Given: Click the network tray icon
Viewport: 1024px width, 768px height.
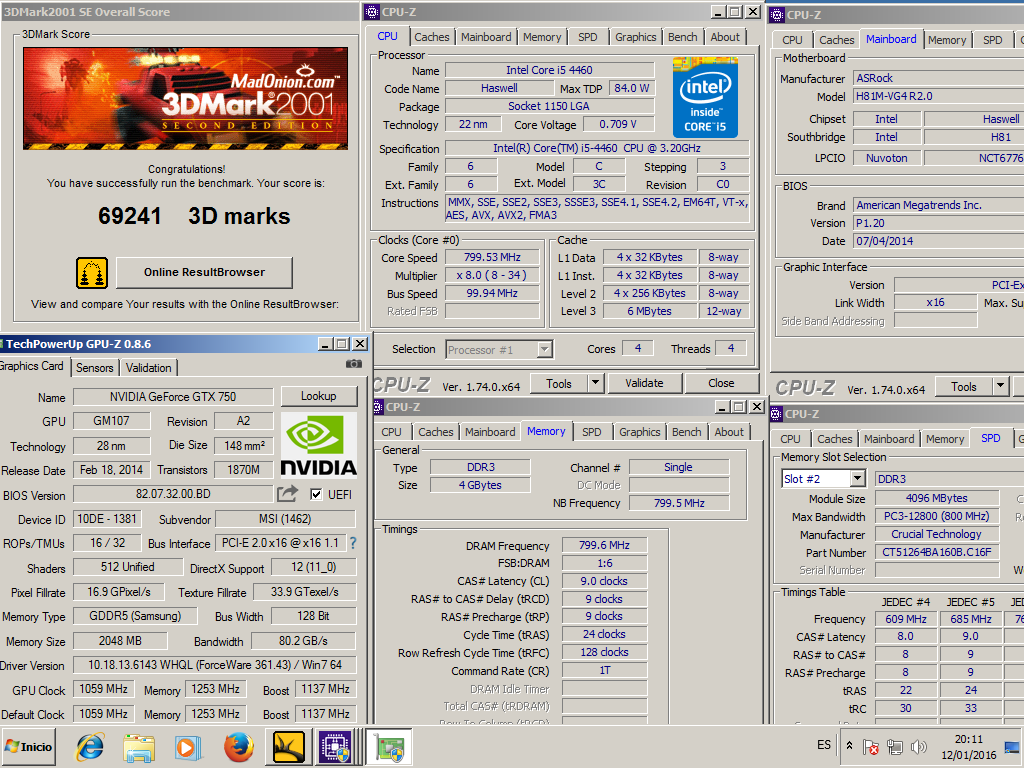Looking at the screenshot, I should click(895, 746).
